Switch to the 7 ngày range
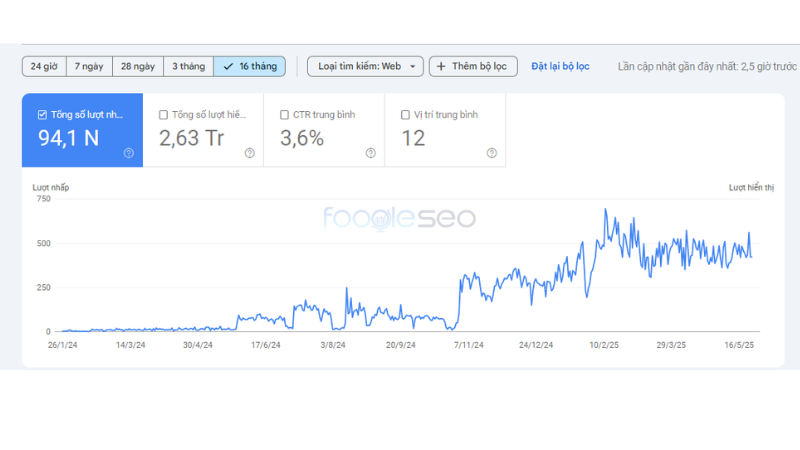This screenshot has height=450, width=800. coord(89,66)
